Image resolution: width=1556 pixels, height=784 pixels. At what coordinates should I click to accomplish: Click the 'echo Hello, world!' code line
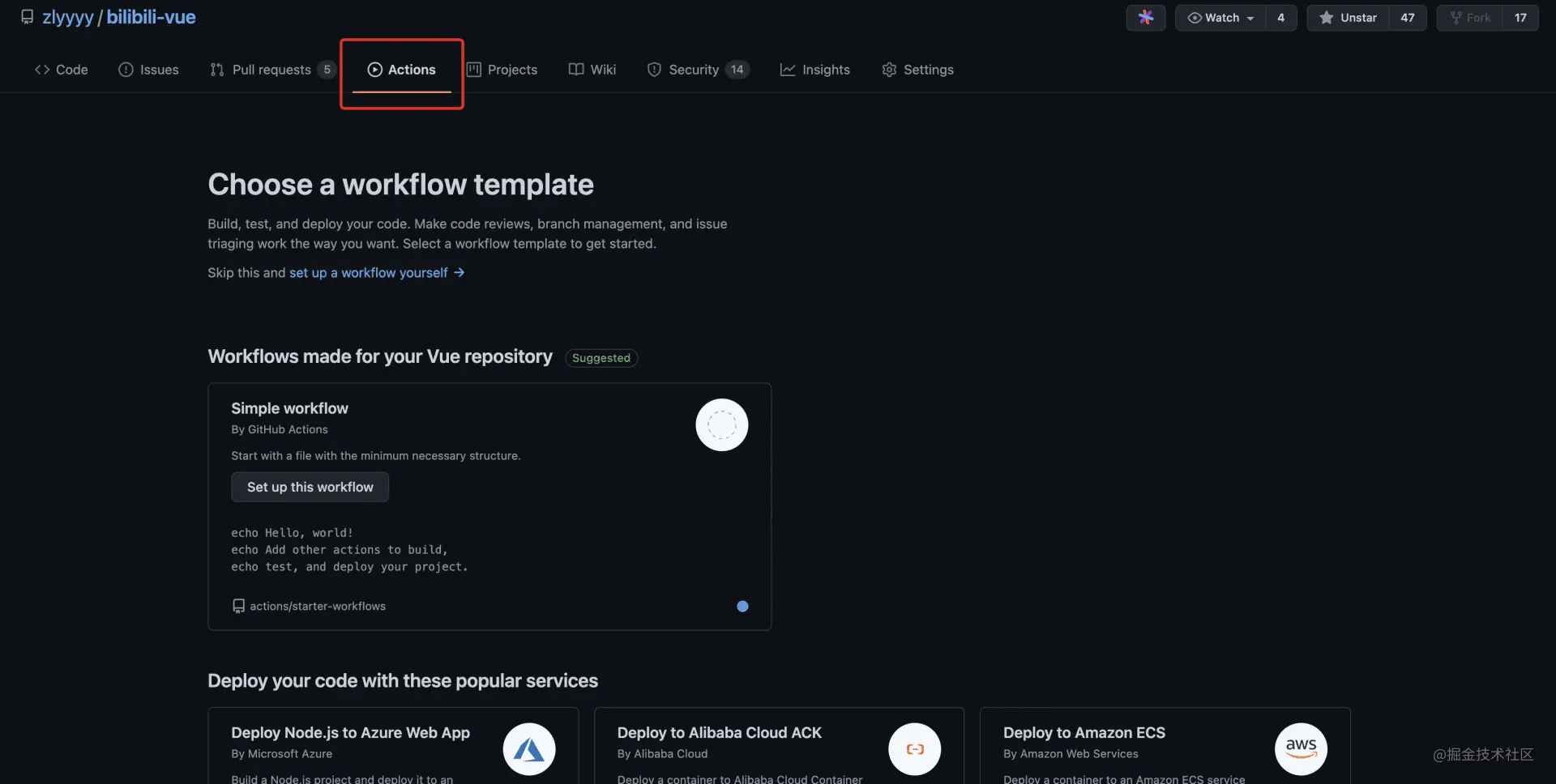point(292,533)
